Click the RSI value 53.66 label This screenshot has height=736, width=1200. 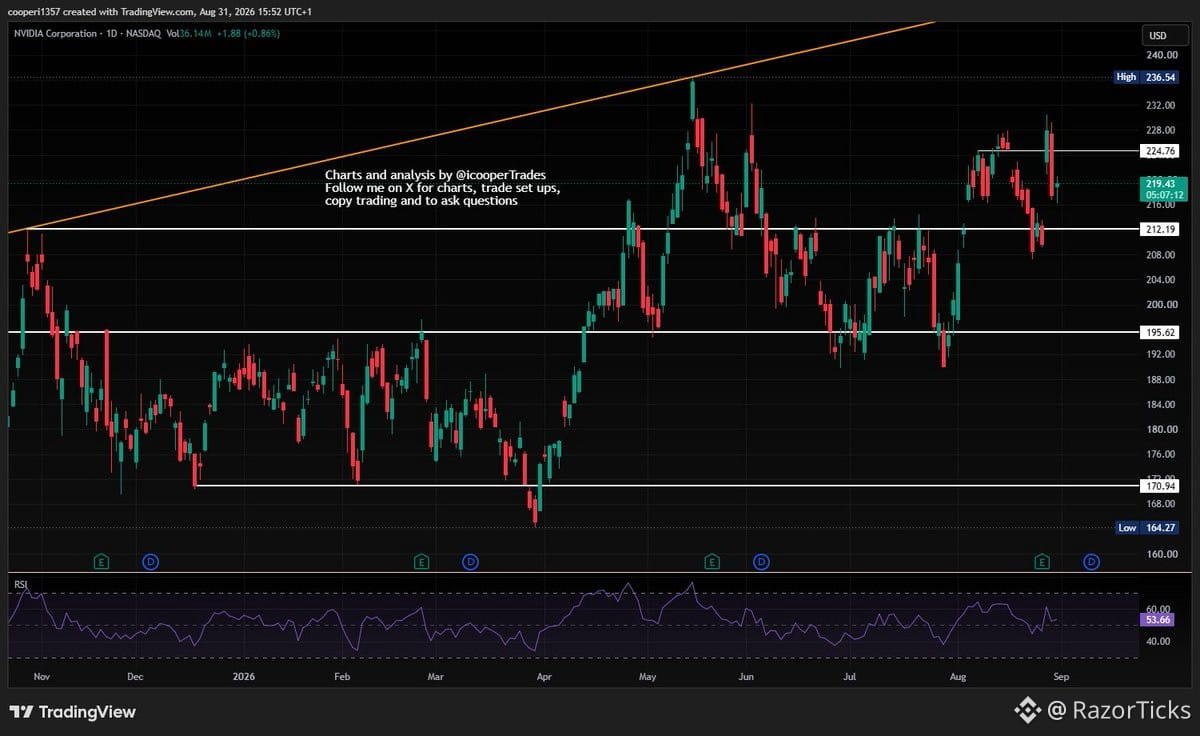1160,620
